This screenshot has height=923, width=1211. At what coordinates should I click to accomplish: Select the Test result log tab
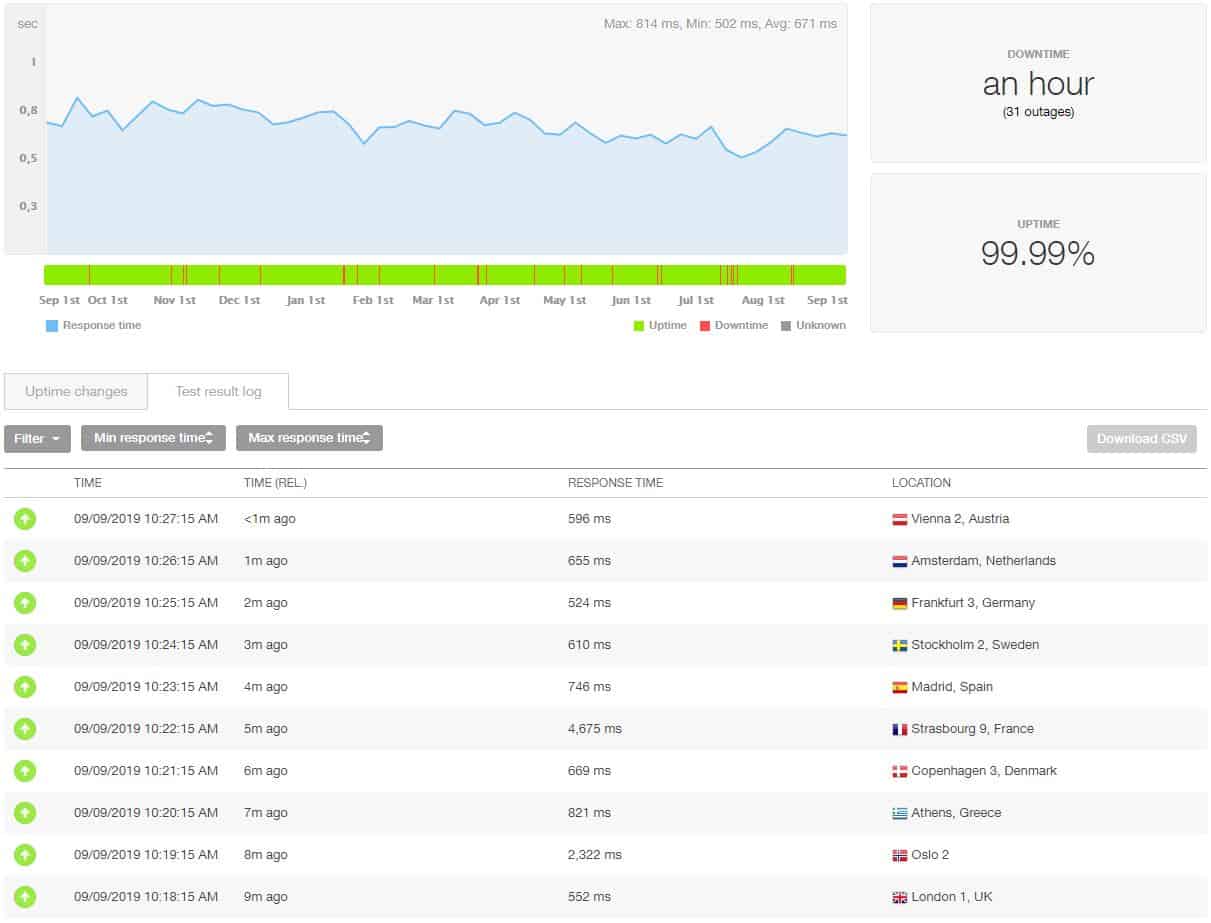pyautogui.click(x=219, y=391)
